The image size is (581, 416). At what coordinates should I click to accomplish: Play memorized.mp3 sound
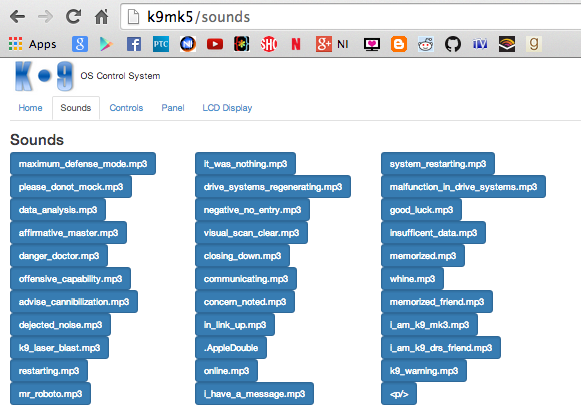pyautogui.click(x=423, y=255)
